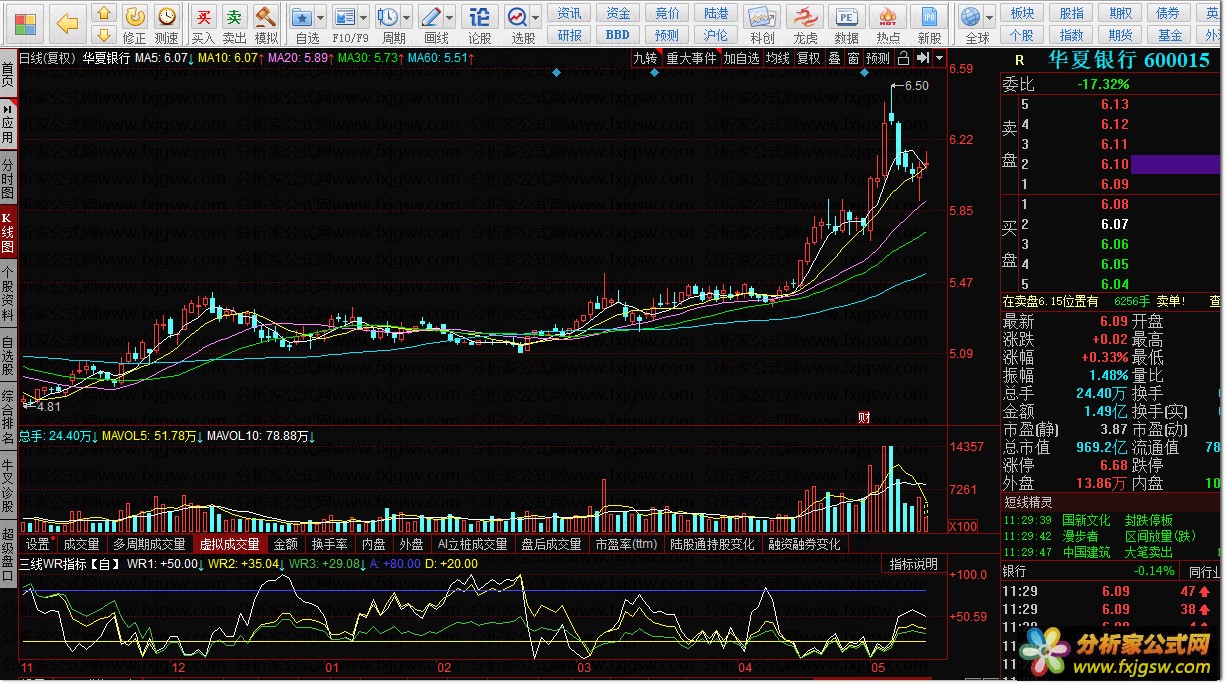The width and height of the screenshot is (1227, 684).
Task: Toggle 重大事件 major events display
Action: tap(691, 58)
